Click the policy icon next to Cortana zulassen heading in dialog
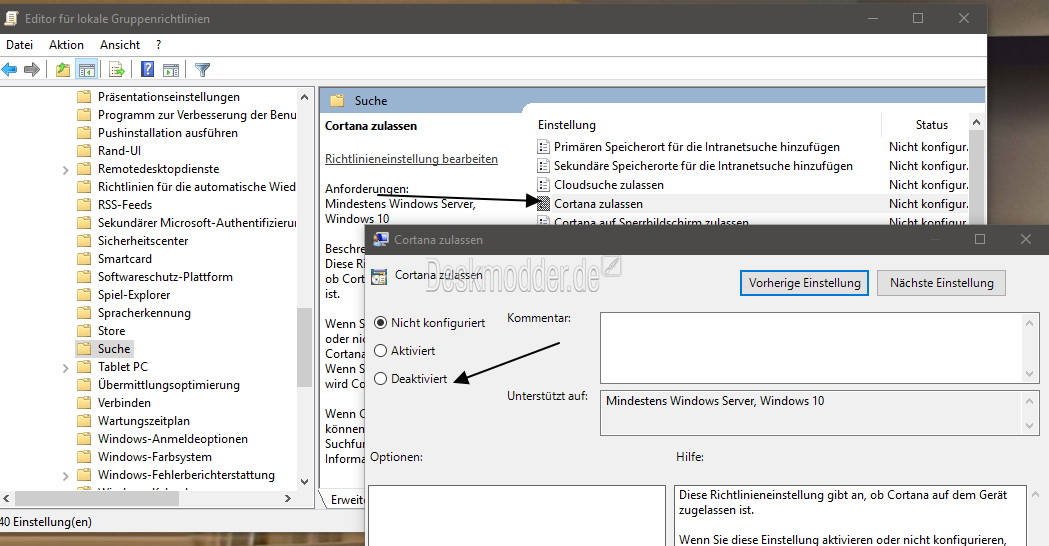1049x546 pixels. pos(379,277)
